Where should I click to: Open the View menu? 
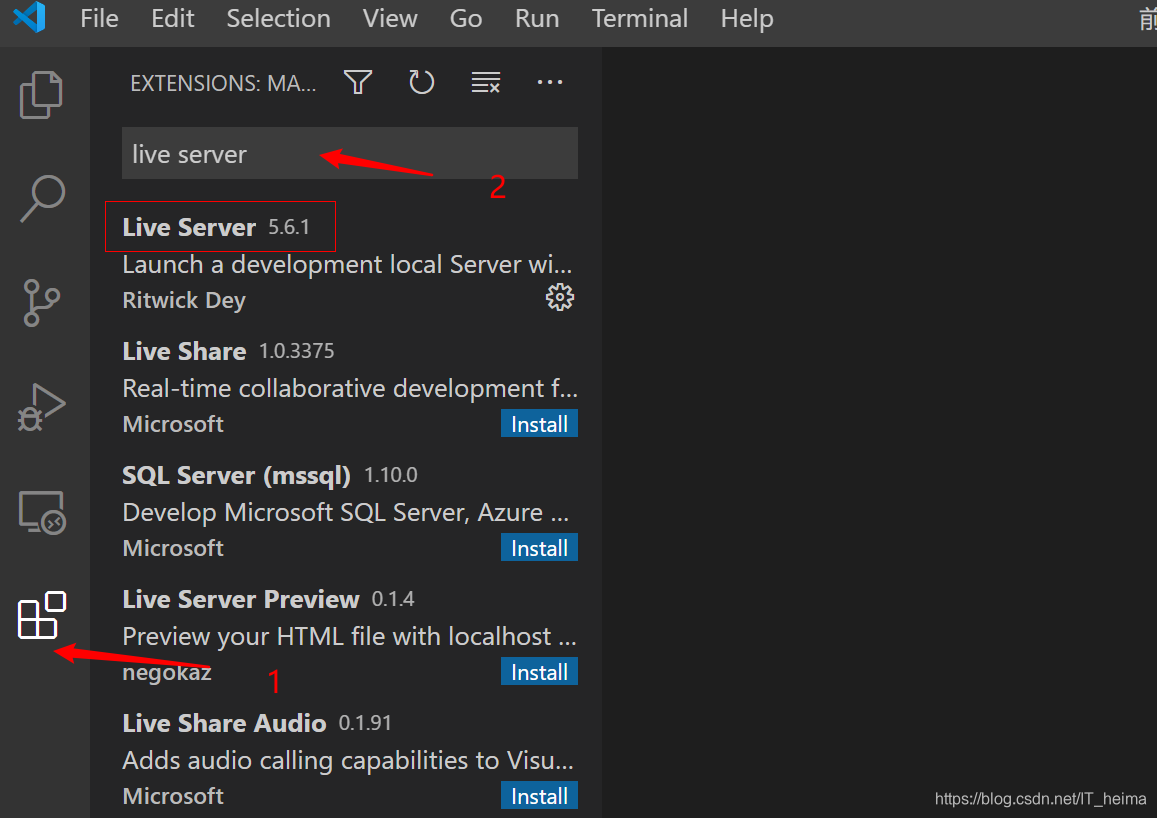[390, 18]
